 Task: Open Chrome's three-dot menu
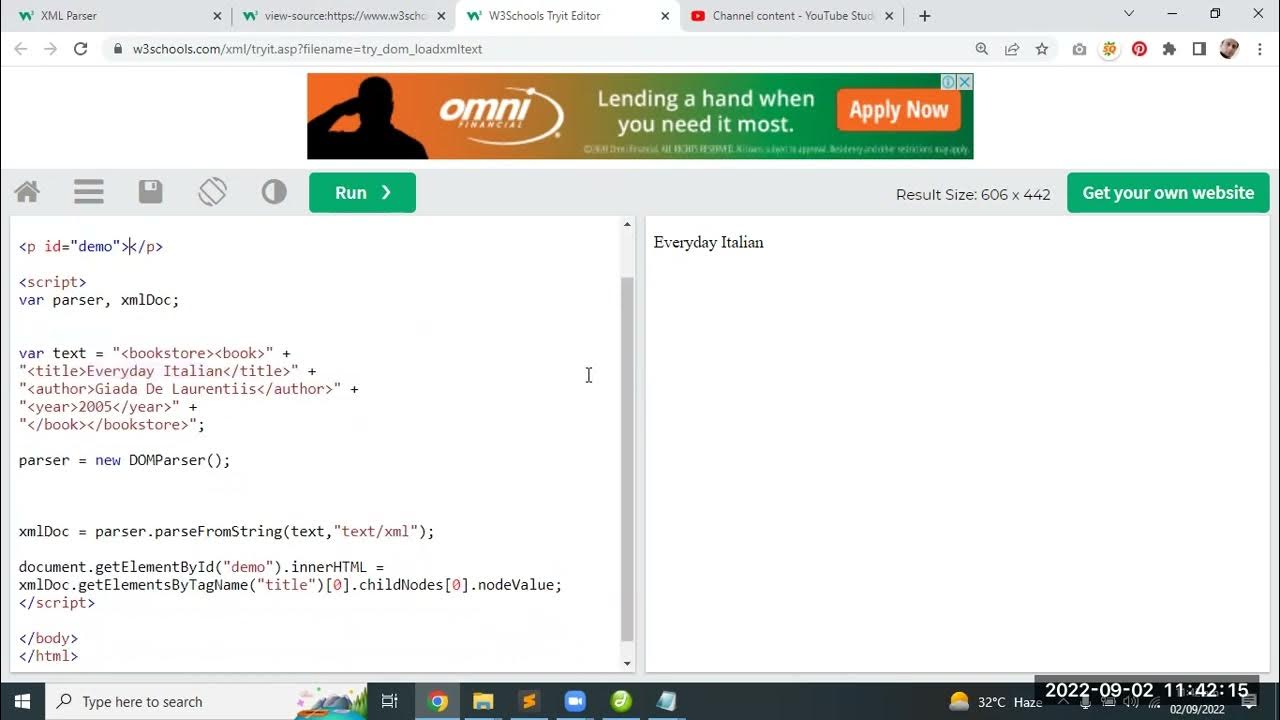[x=1259, y=49]
